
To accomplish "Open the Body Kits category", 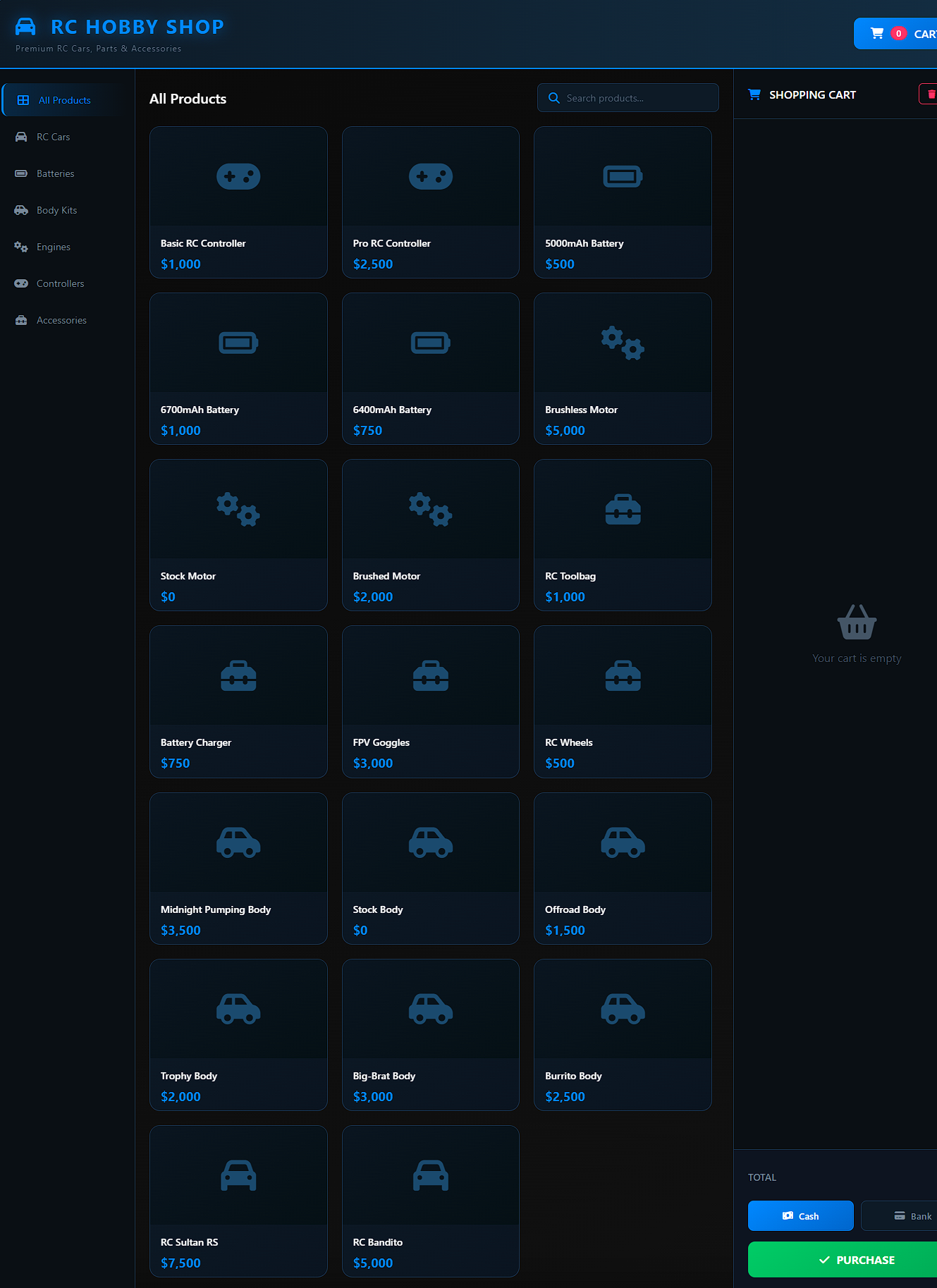I will pyautogui.click(x=68, y=210).
